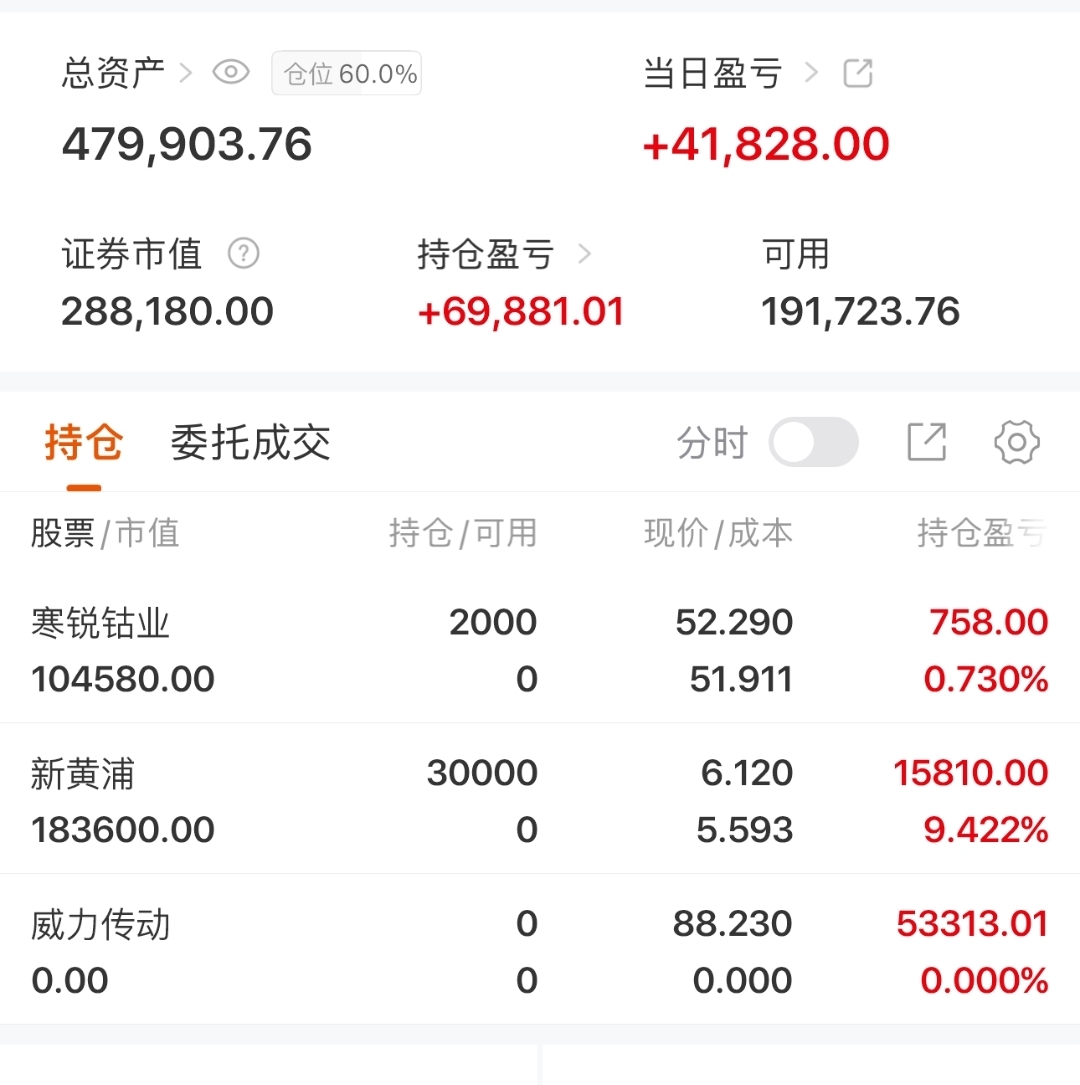Tap the +41,828.00 daily profit value
Screen dimensions: 1080x1085
point(765,145)
